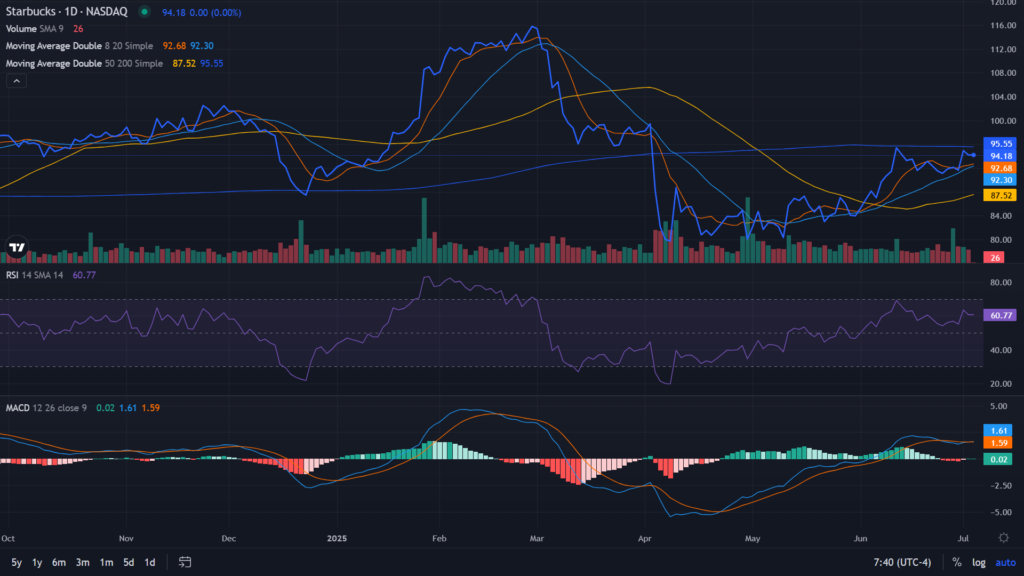
Task: Click the Jun label on time axis
Action: (x=861, y=538)
